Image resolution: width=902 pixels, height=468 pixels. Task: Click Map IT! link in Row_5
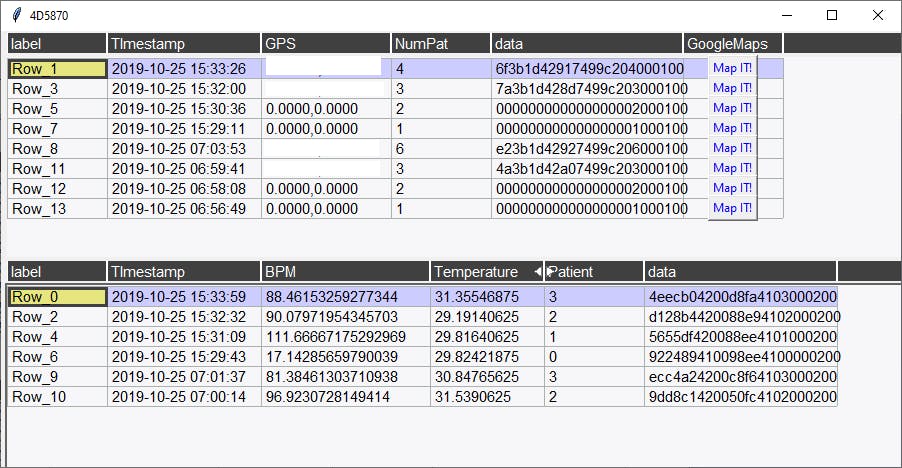coord(732,108)
